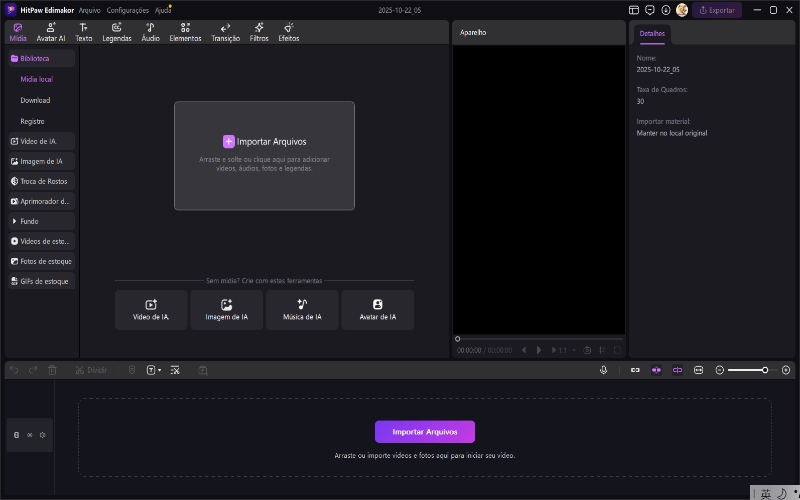Screen dimensions: 800x500
Task: Open the Áudio tab
Action: [x=151, y=32]
